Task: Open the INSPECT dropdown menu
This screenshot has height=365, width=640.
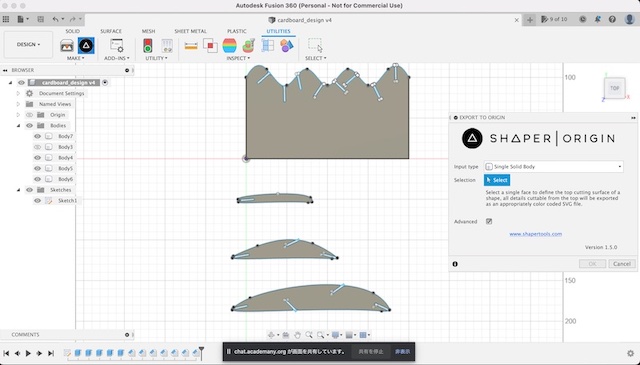Action: coord(238,58)
